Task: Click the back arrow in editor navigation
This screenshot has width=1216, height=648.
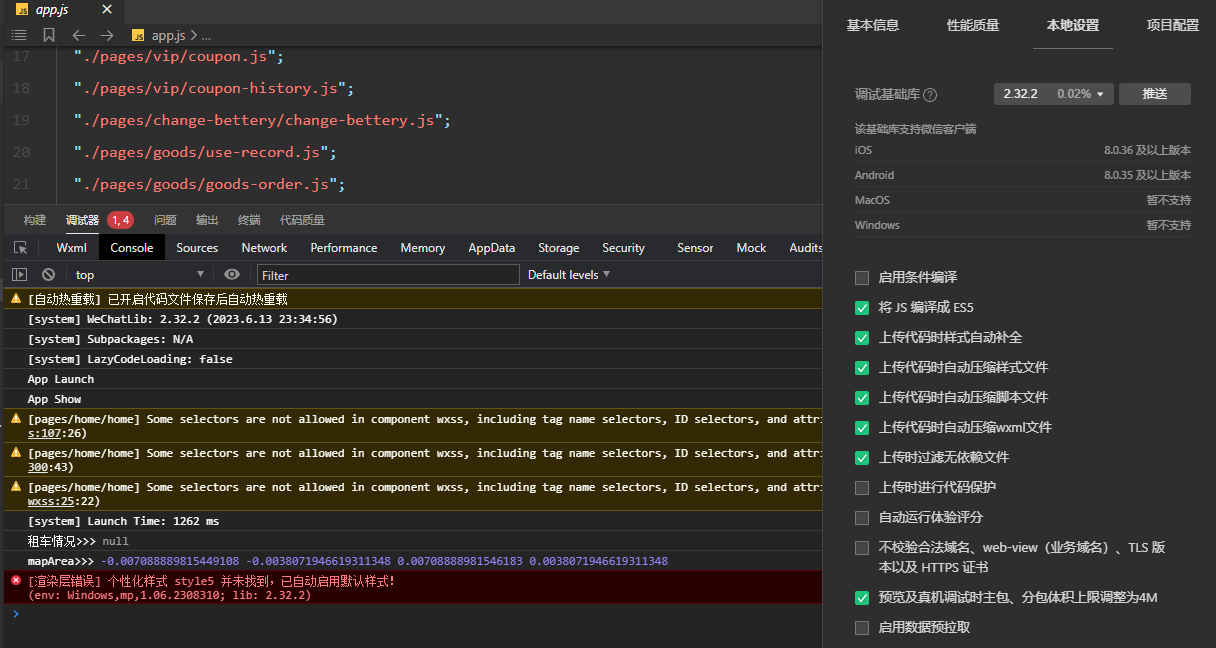Action: 78,35
